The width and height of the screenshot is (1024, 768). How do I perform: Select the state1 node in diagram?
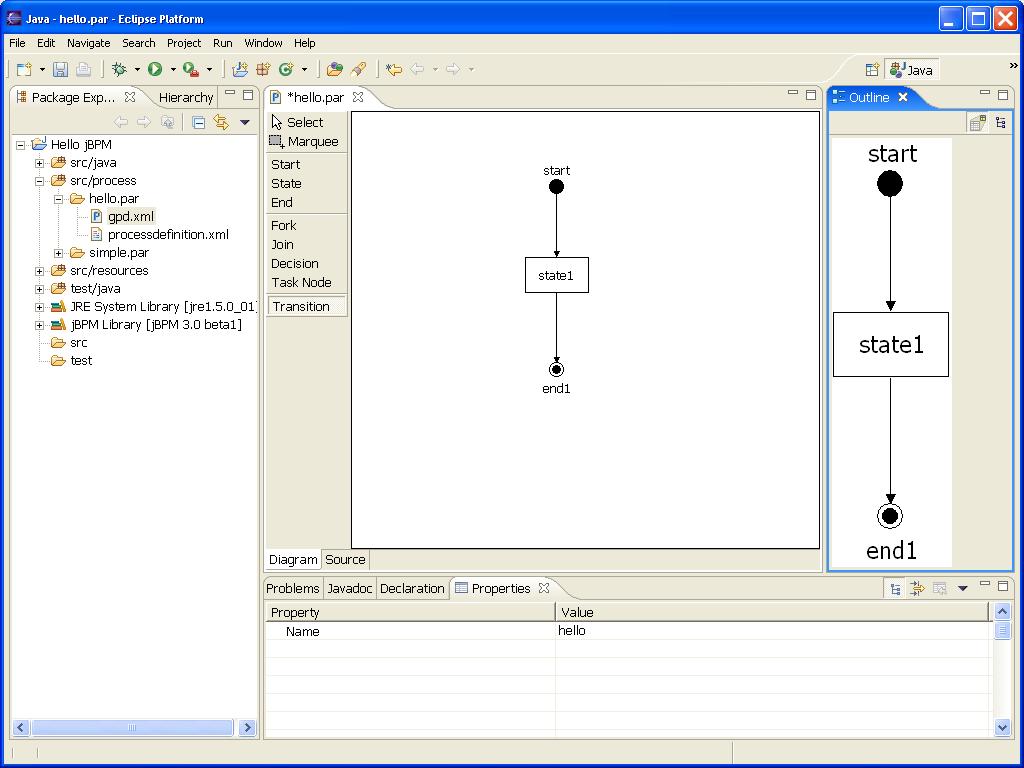pos(556,275)
